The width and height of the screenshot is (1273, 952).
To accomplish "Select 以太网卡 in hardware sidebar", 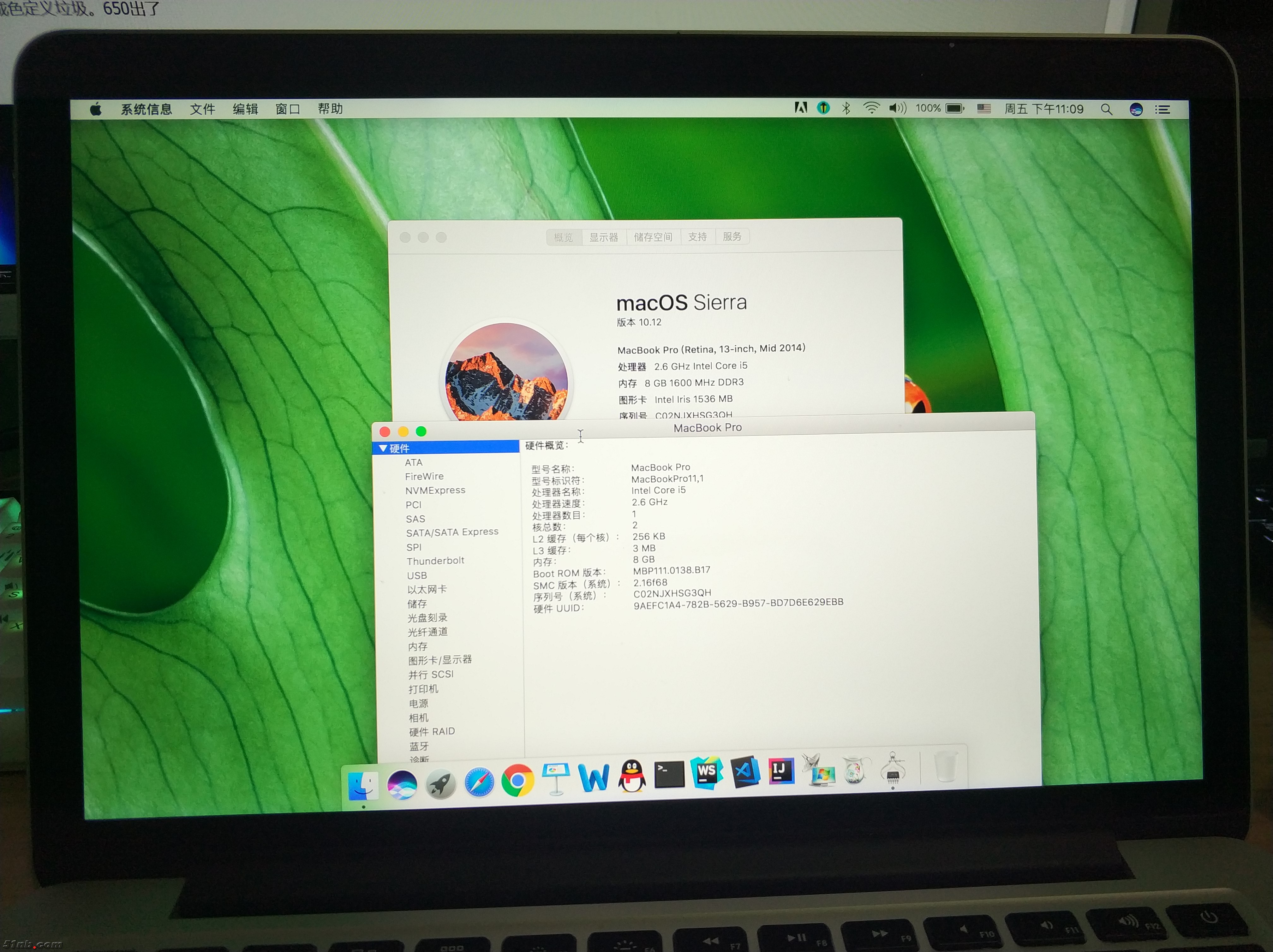I will click(427, 589).
